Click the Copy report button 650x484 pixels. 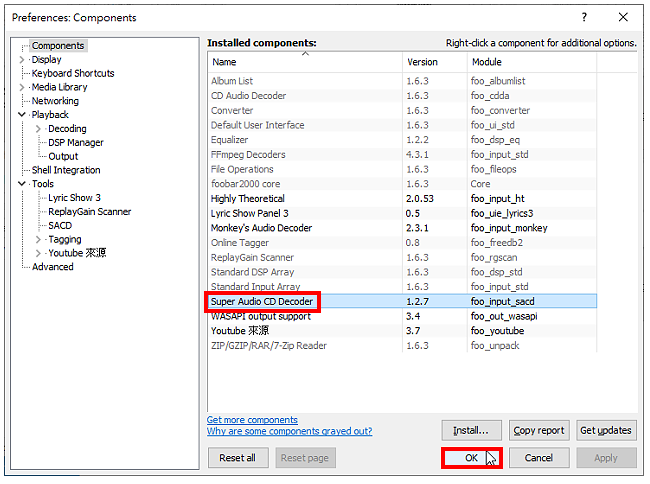(x=539, y=431)
